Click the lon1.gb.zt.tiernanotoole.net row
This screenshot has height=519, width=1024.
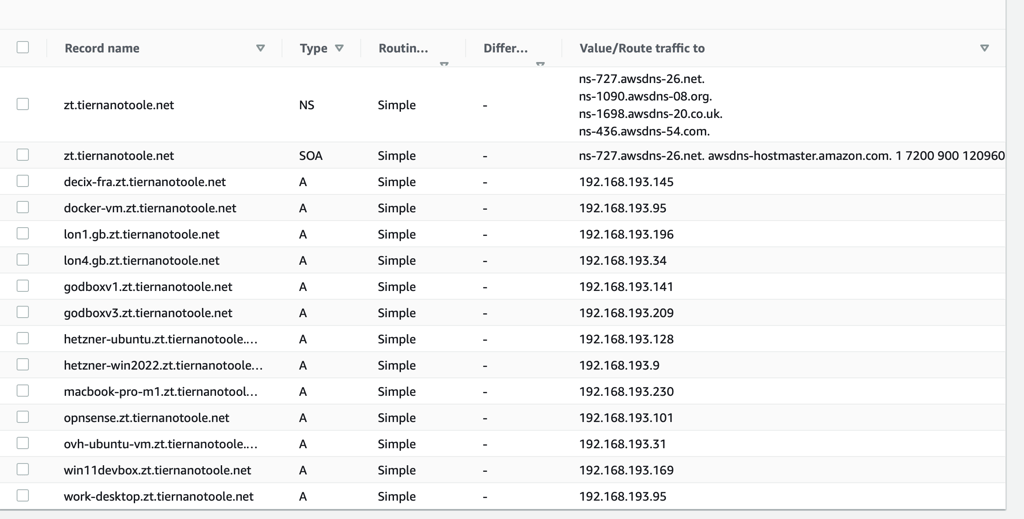coord(502,234)
